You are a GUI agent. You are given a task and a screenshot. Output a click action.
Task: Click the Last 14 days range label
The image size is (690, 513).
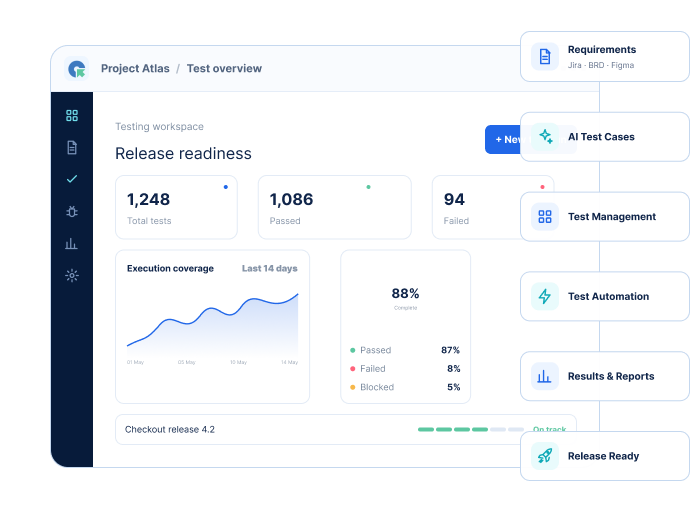coord(269,268)
